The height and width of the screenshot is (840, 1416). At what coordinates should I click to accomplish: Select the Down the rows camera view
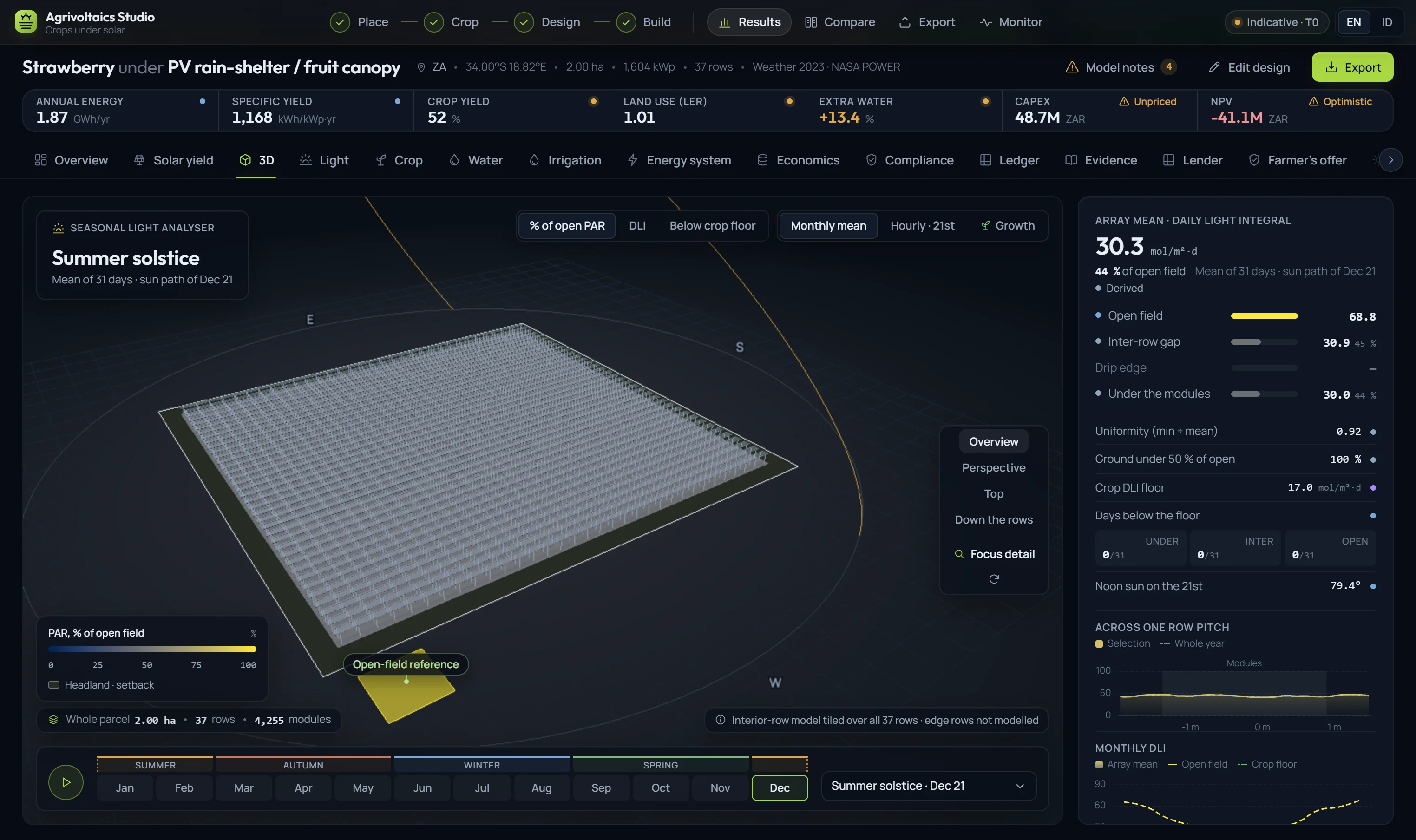(x=994, y=519)
